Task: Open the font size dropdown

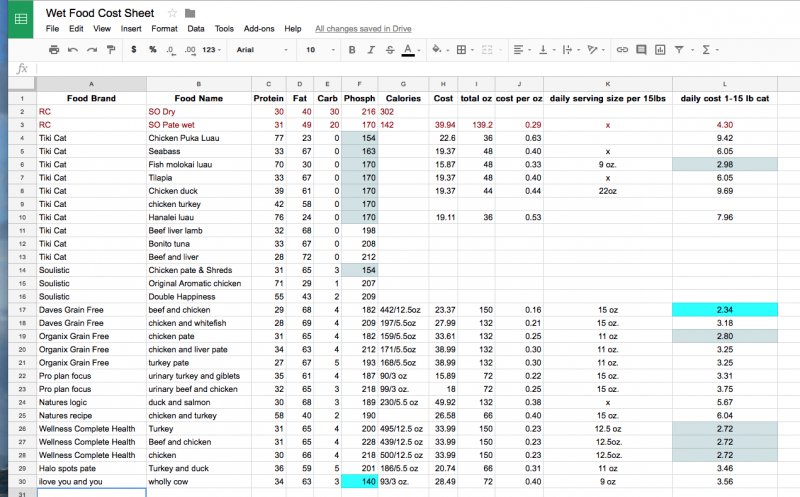Action: click(x=318, y=49)
